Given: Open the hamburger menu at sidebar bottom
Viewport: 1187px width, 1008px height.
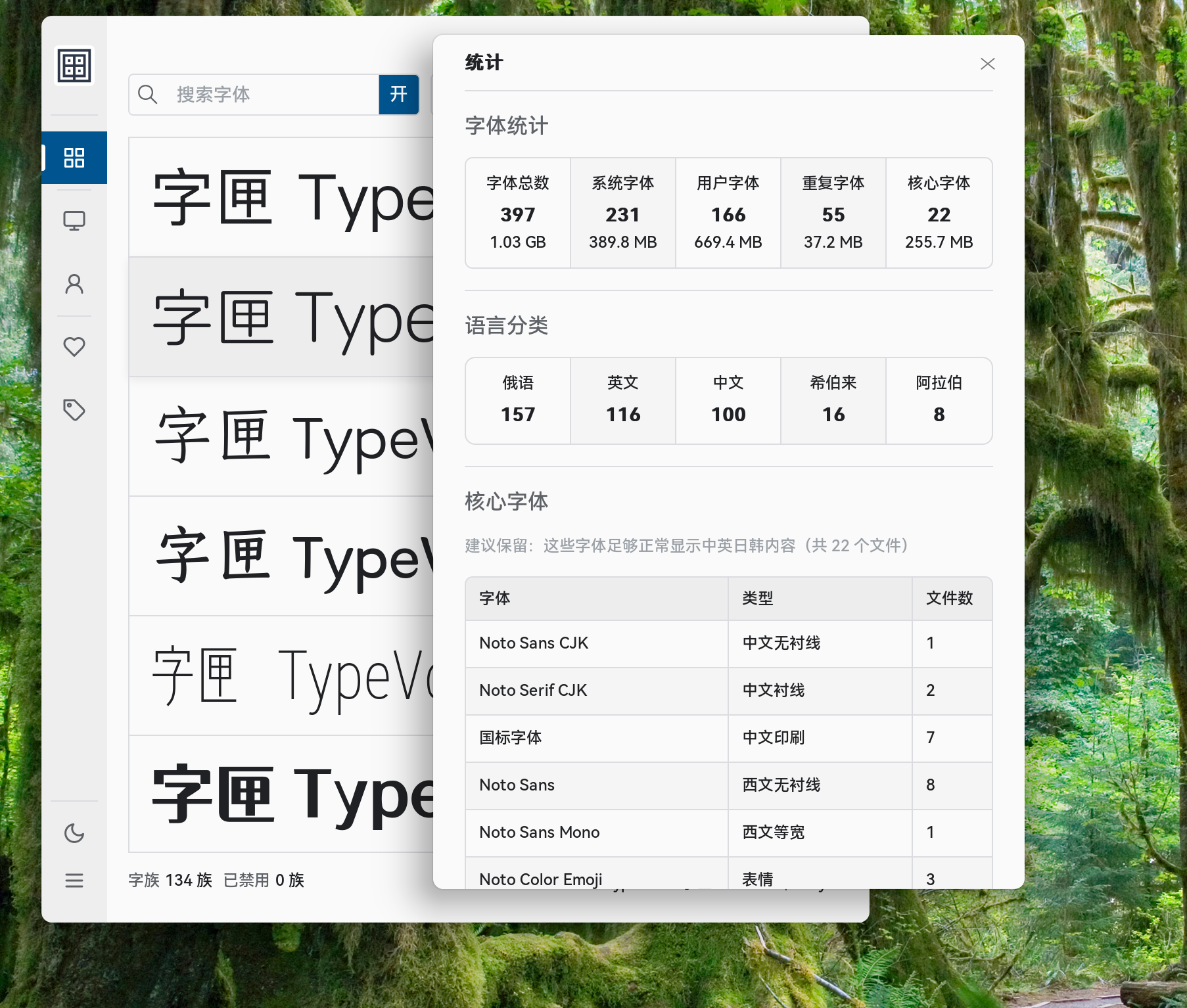Looking at the screenshot, I should point(74,881).
